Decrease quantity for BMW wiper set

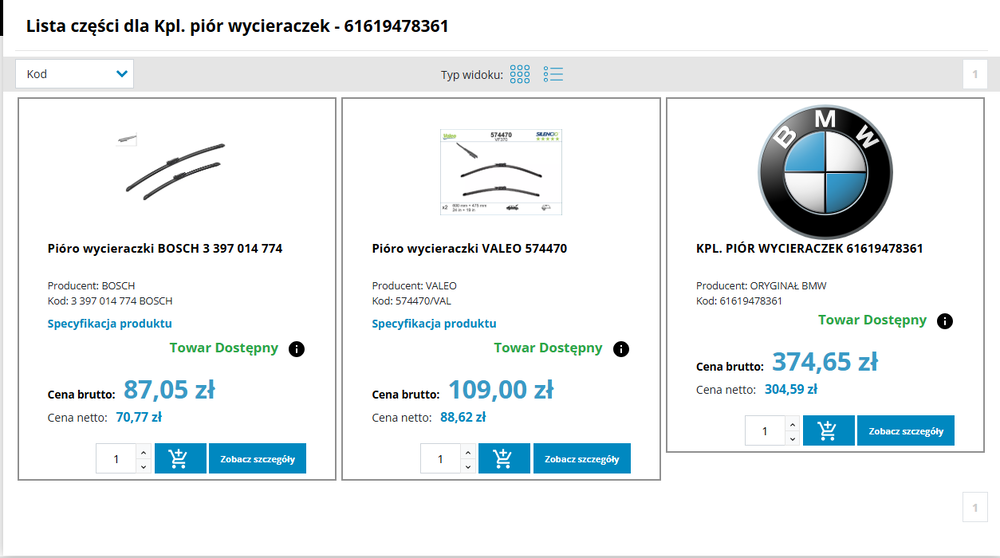[792, 438]
